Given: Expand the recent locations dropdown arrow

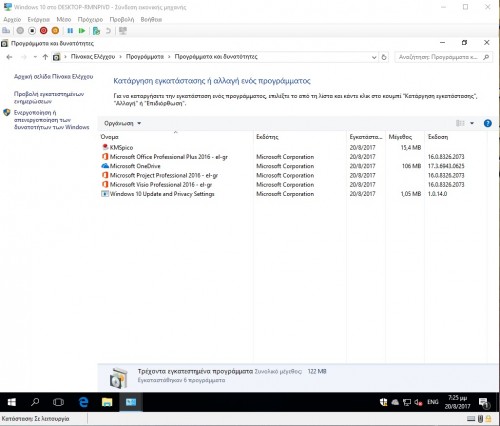Looking at the screenshot, I should pos(35,57).
